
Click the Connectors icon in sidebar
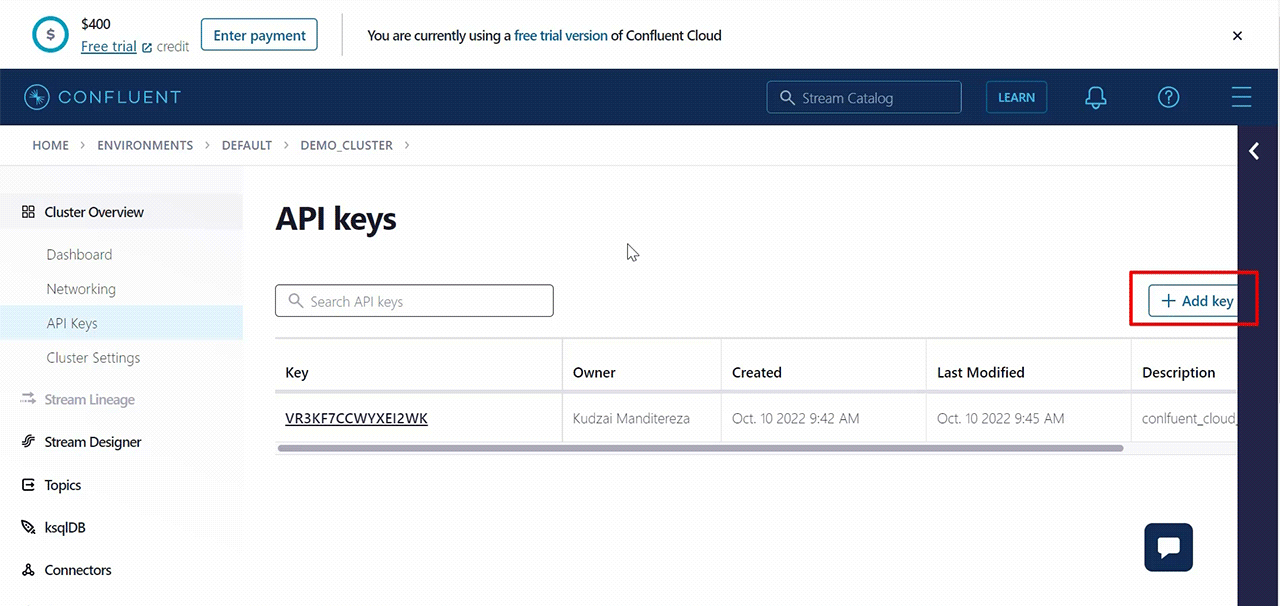click(28, 570)
